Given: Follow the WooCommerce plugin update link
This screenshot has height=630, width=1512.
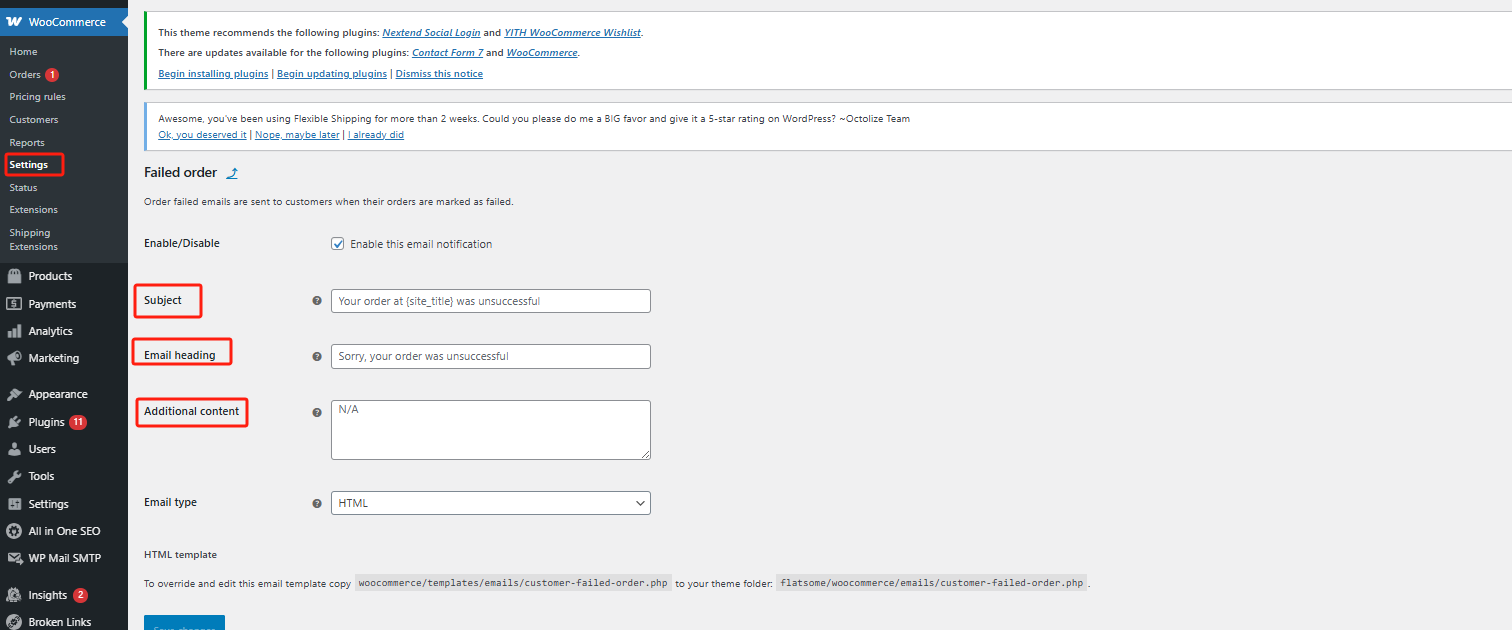Looking at the screenshot, I should [542, 53].
